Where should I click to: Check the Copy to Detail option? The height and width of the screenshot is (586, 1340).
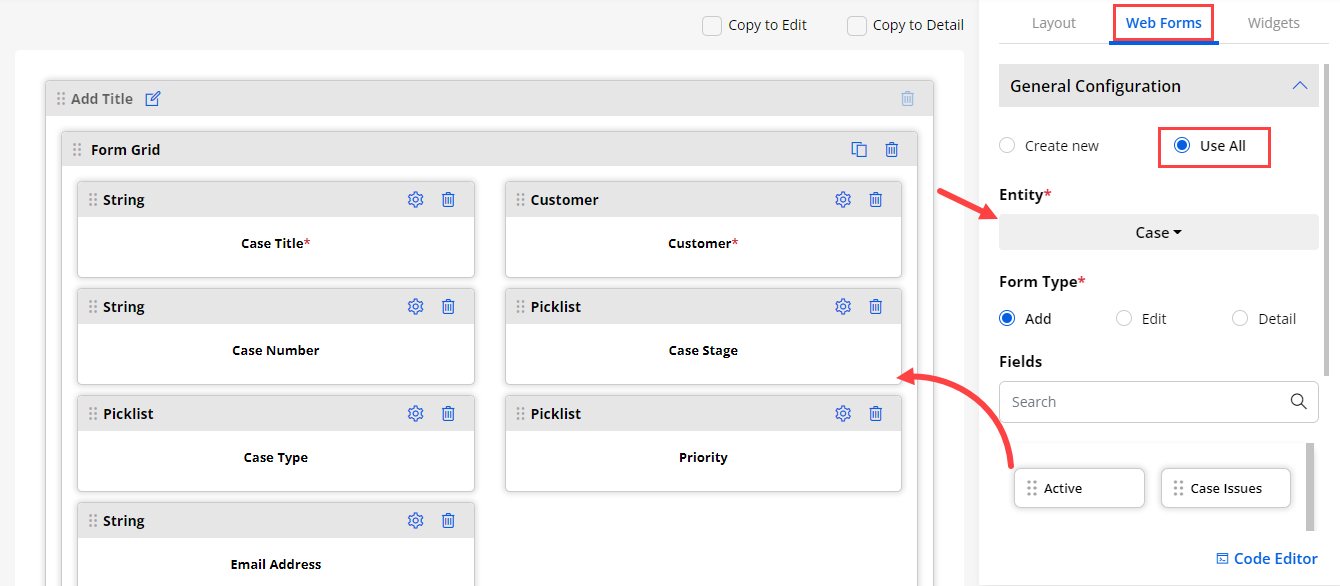pyautogui.click(x=857, y=26)
